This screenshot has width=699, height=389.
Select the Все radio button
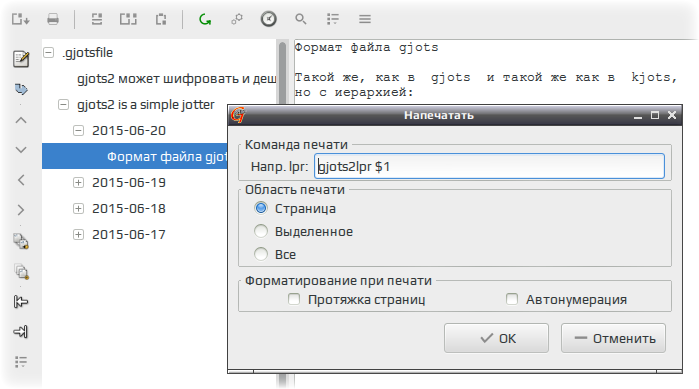point(261,254)
